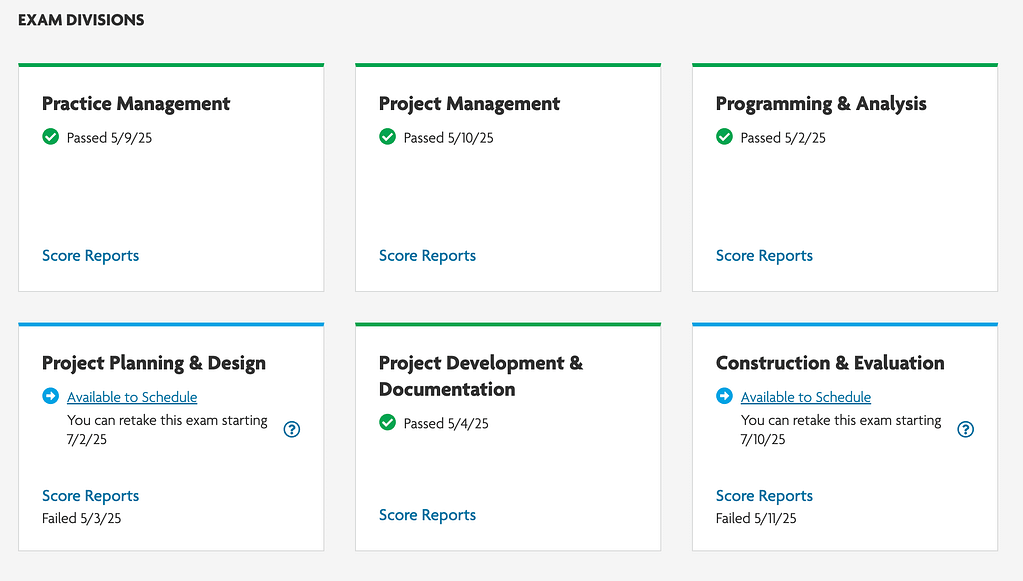
Task: Click green checkmark beside Passed 5/2/25
Action: click(x=724, y=137)
